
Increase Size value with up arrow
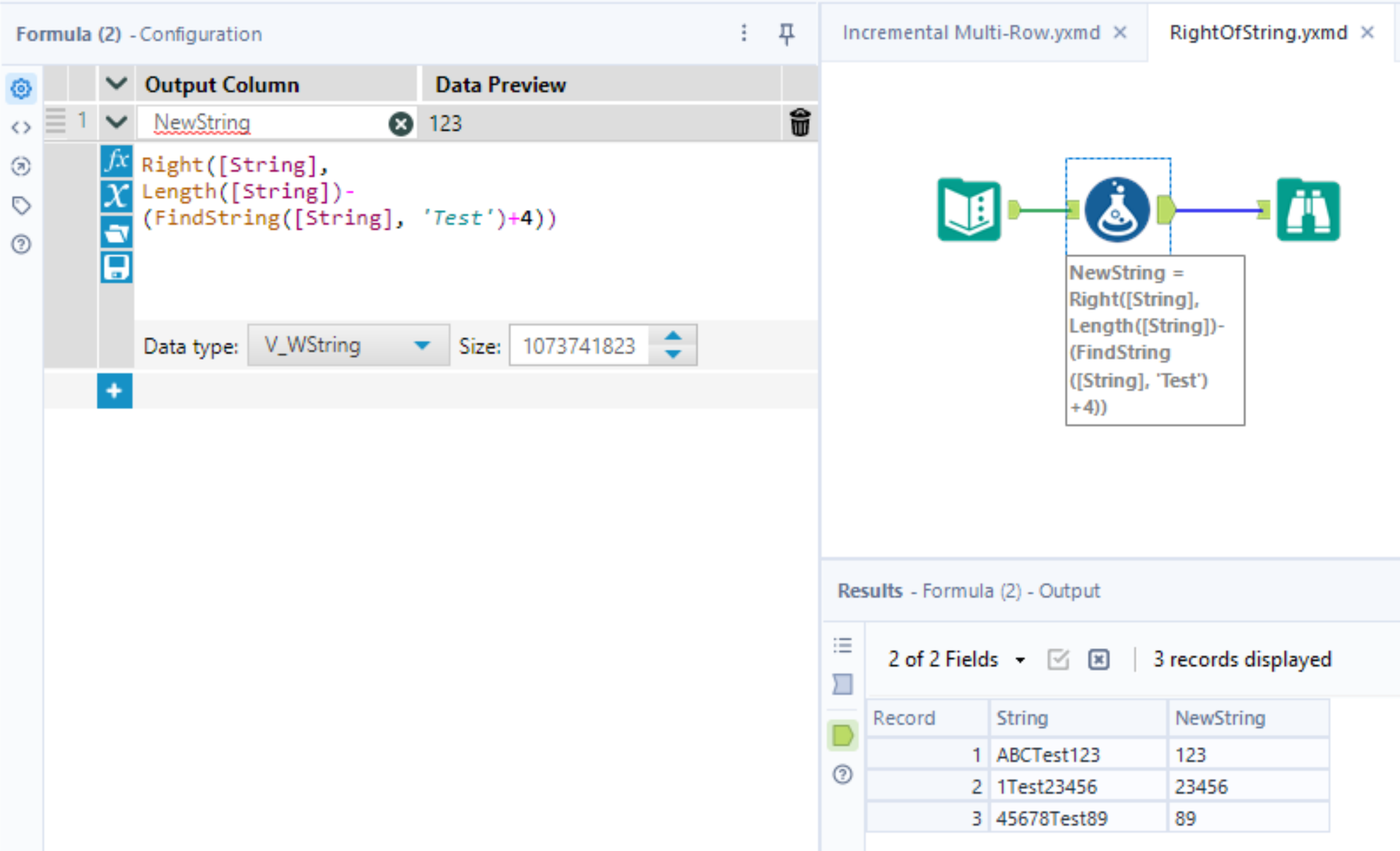click(x=673, y=336)
